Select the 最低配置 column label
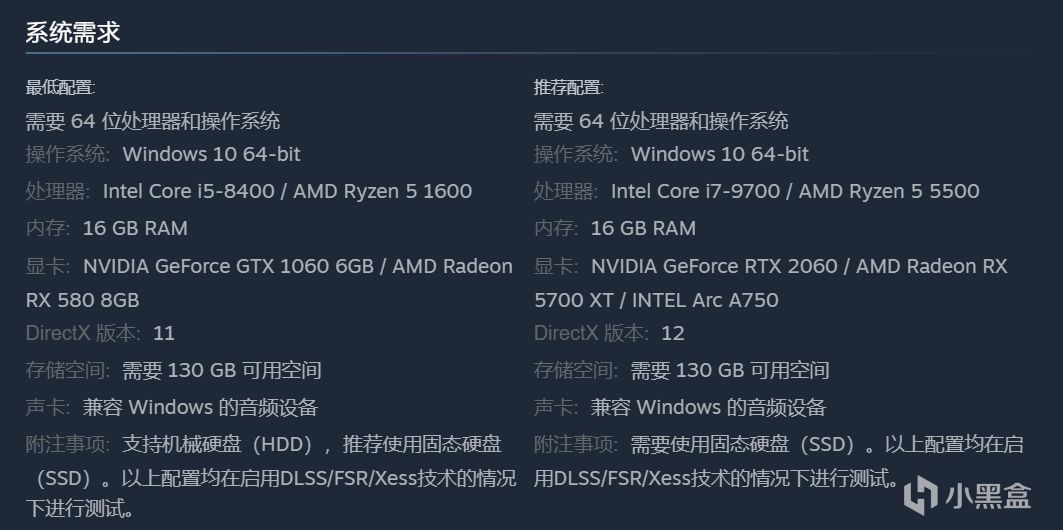This screenshot has height=530, width=1063. [60, 88]
